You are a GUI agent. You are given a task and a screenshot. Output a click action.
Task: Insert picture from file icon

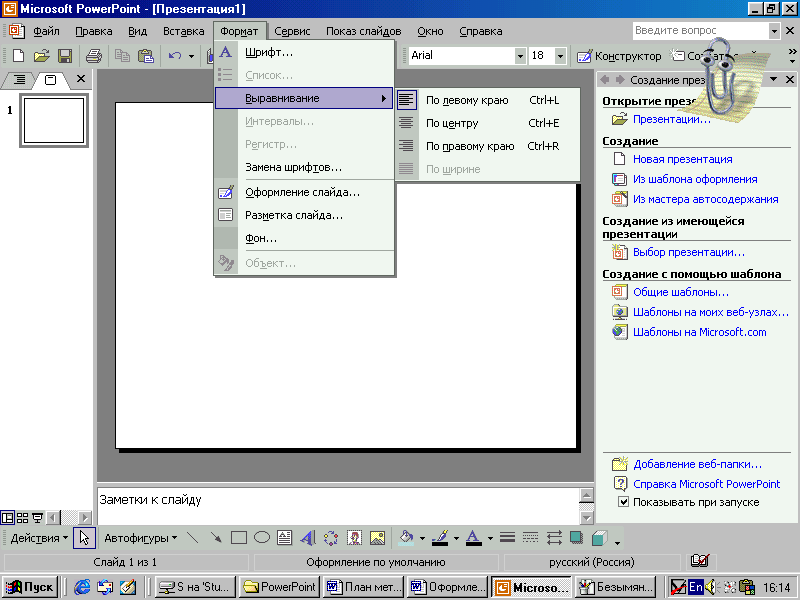point(377,538)
